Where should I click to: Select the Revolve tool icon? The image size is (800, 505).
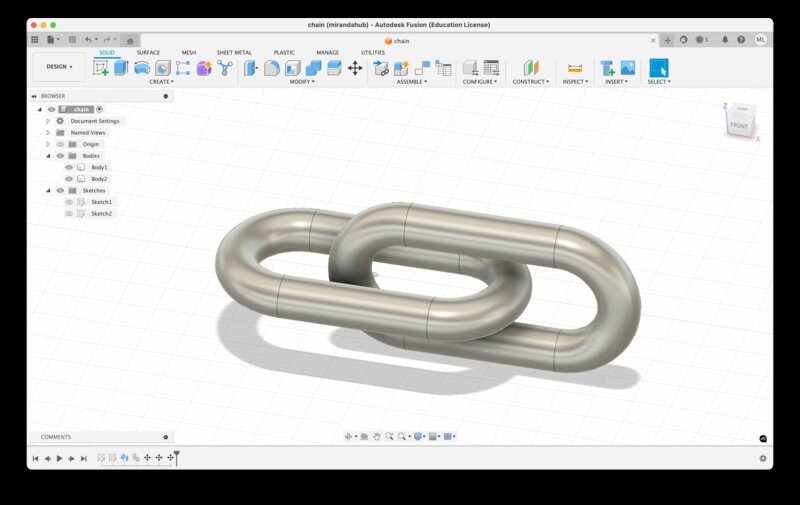(142, 68)
